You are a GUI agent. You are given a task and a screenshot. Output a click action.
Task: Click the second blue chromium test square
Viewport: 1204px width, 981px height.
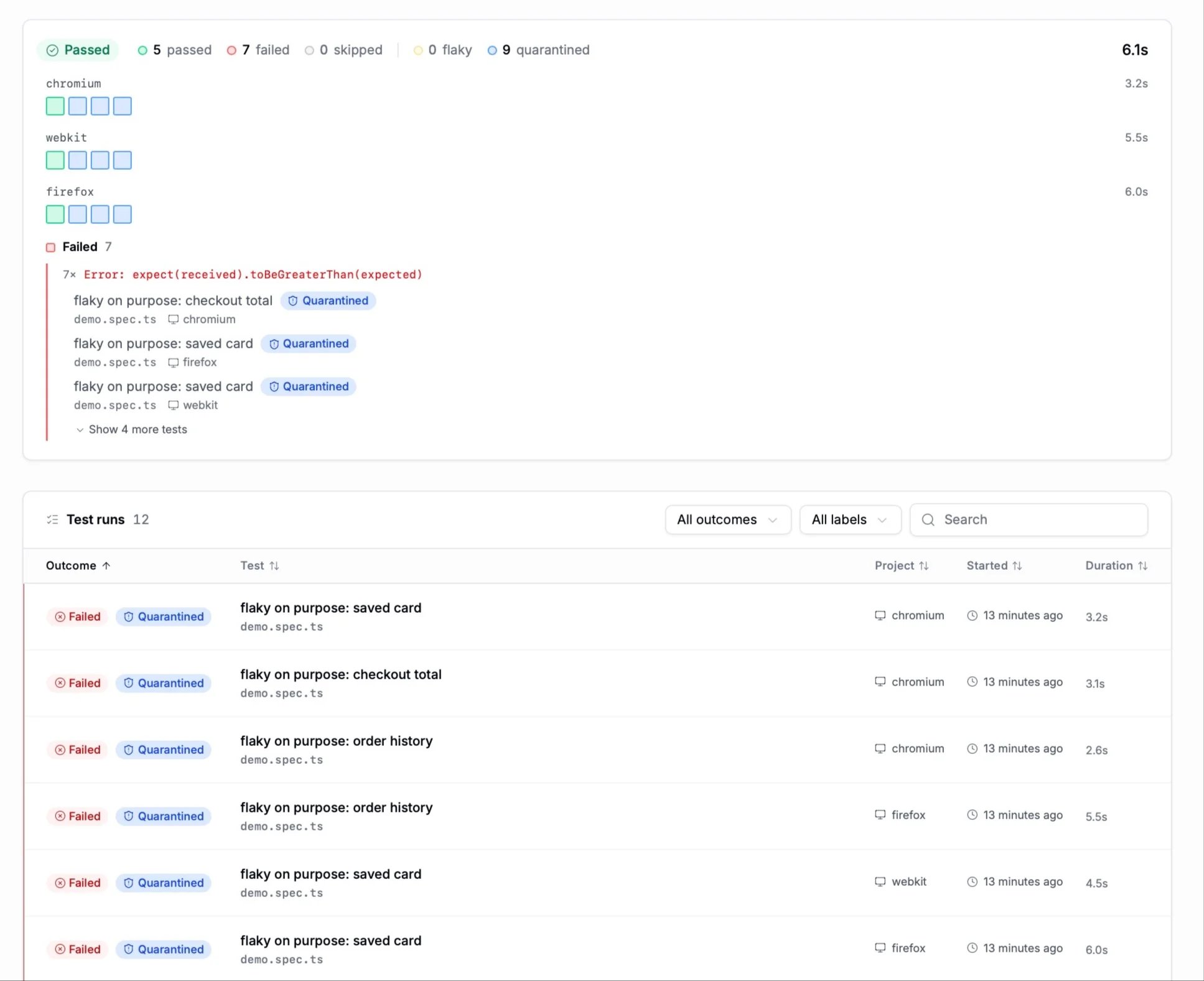coord(100,106)
